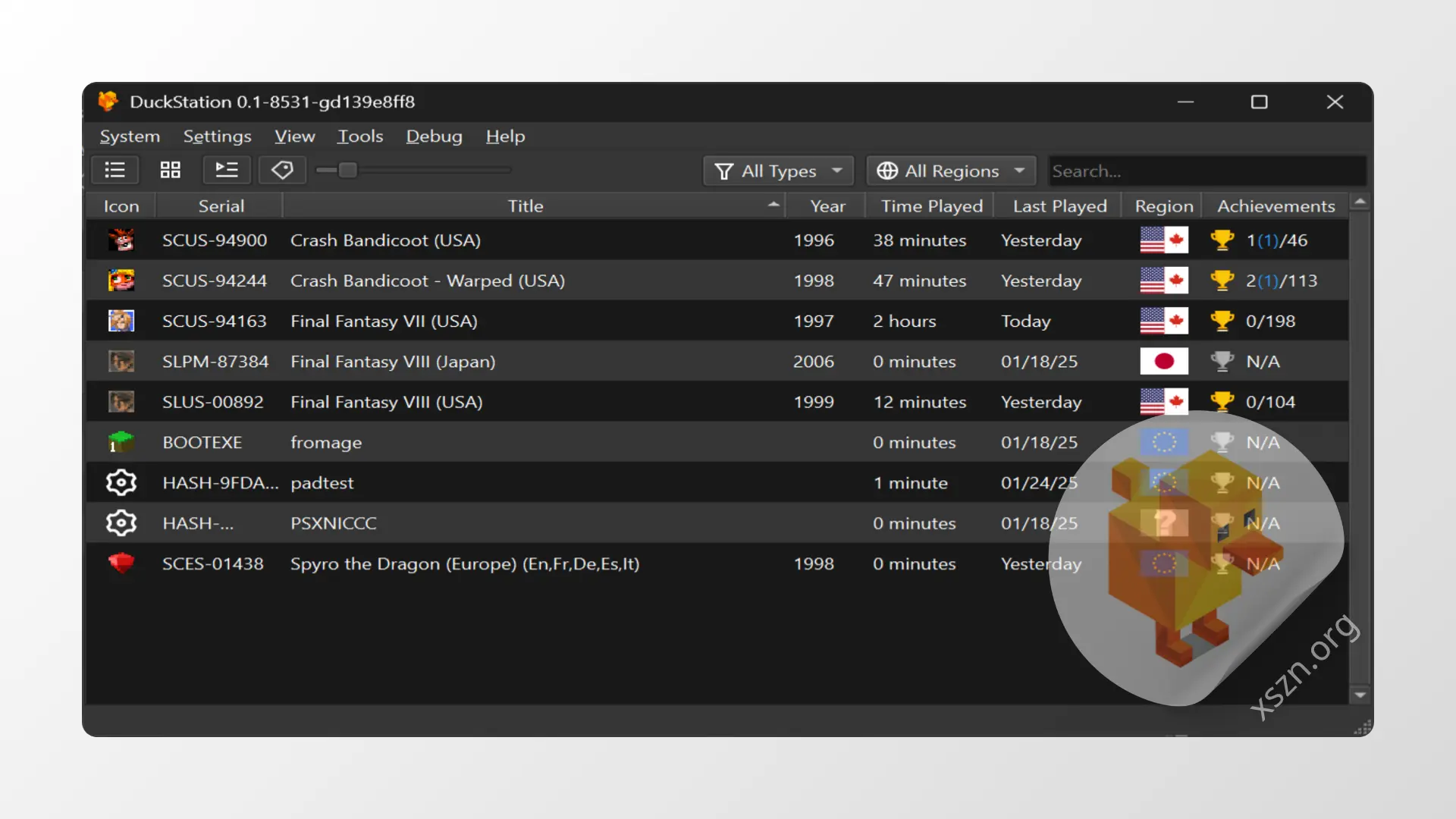Click the Crash Bandicoot Warped game icon
Viewport: 1456px width, 819px height.
pos(121,281)
